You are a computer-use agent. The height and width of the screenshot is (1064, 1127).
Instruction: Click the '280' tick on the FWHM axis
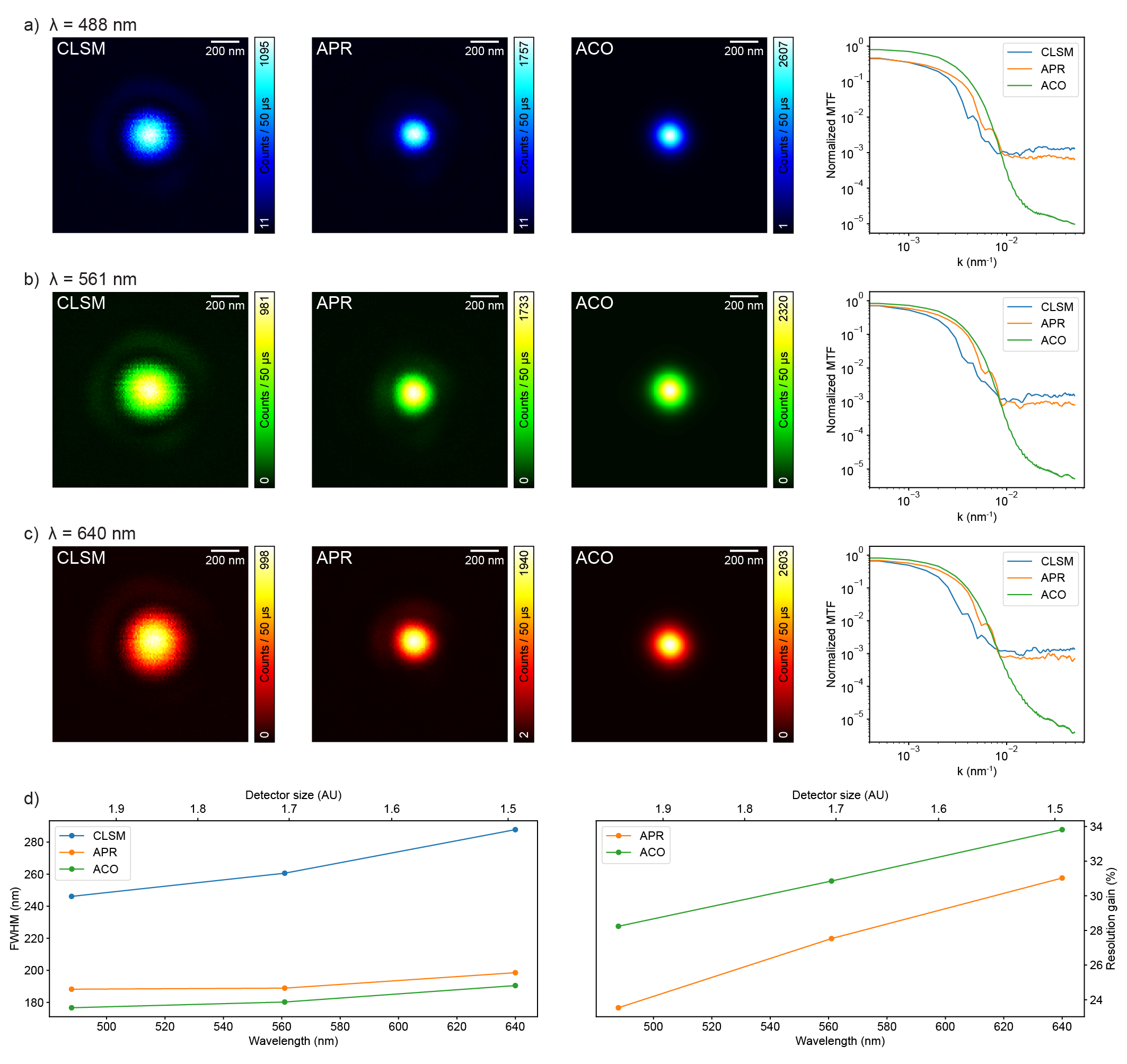34,841
